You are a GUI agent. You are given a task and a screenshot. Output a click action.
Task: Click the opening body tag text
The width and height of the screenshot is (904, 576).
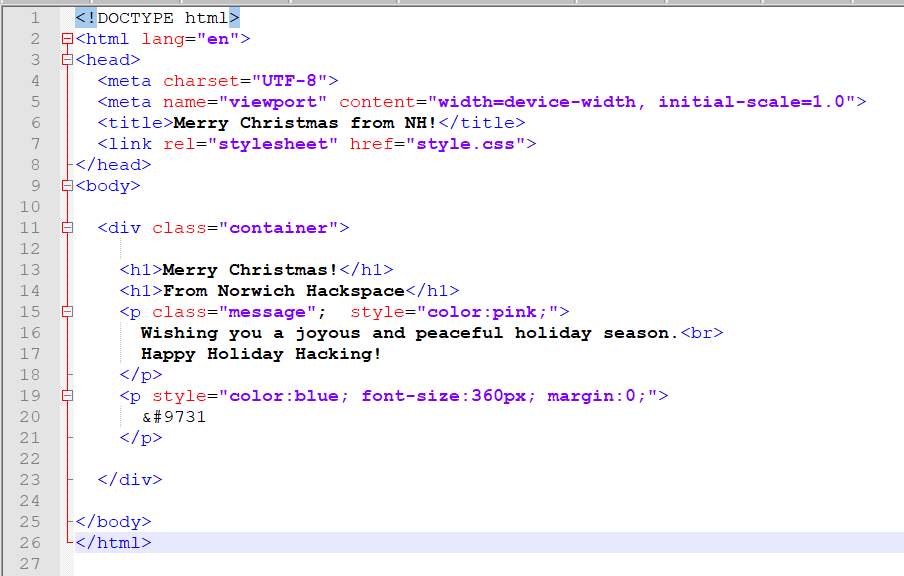pos(108,186)
